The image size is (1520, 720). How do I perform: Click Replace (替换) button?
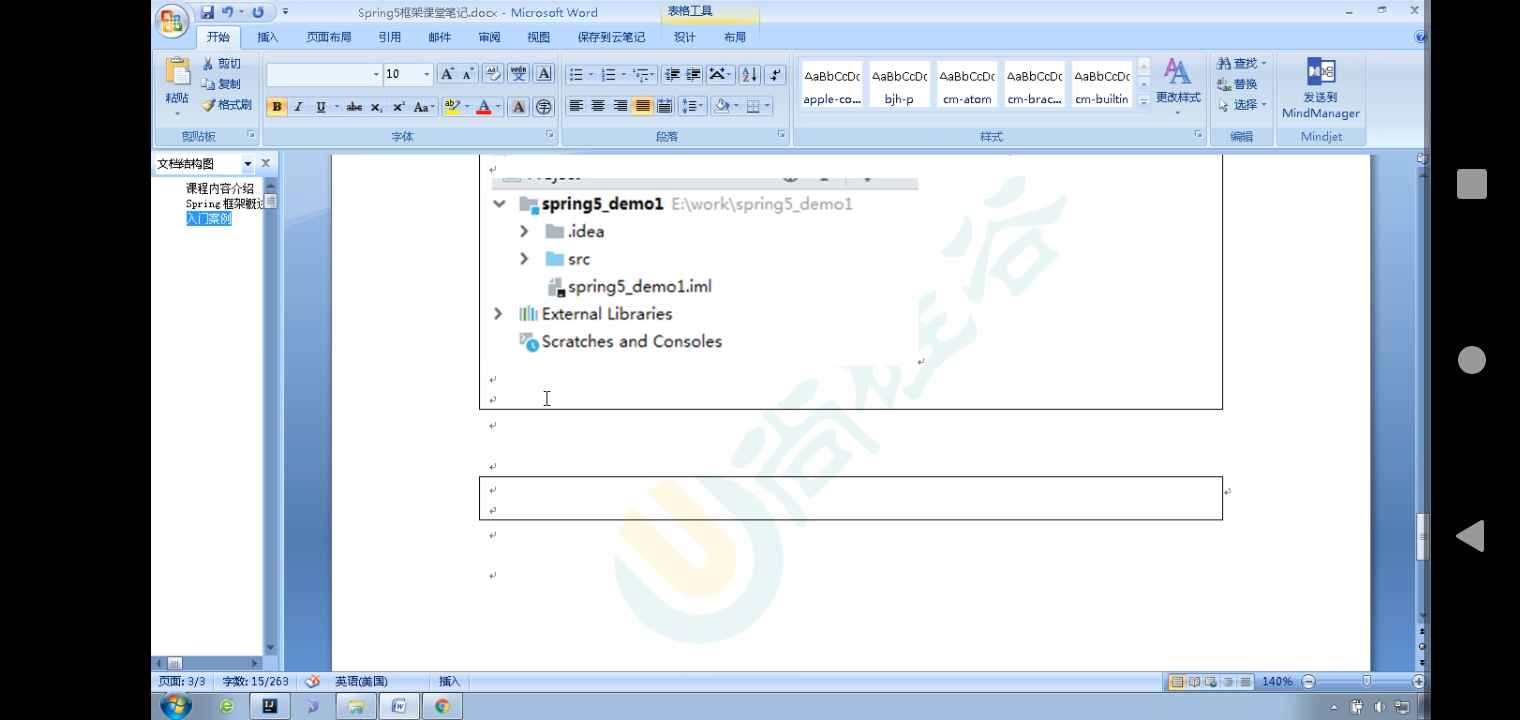tap(1237, 84)
